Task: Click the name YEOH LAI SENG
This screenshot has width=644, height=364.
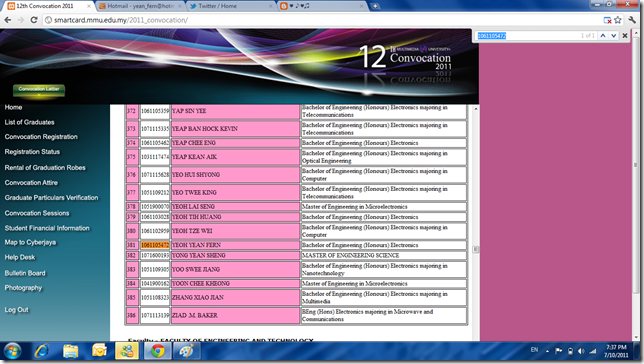Action: [193, 207]
